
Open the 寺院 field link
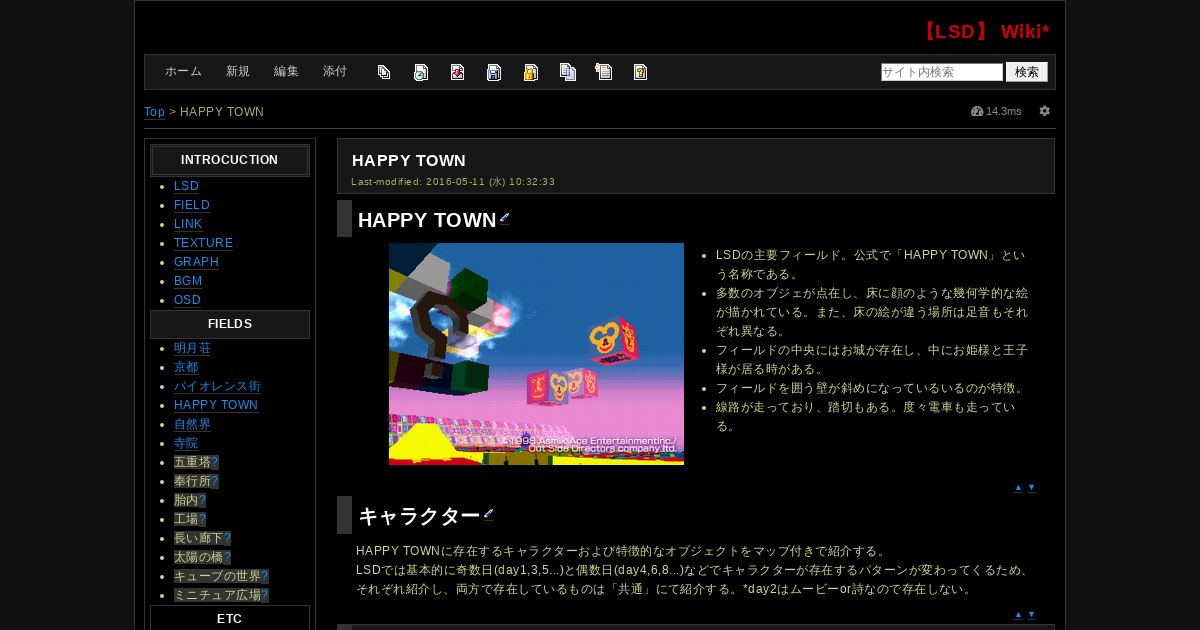[186, 443]
